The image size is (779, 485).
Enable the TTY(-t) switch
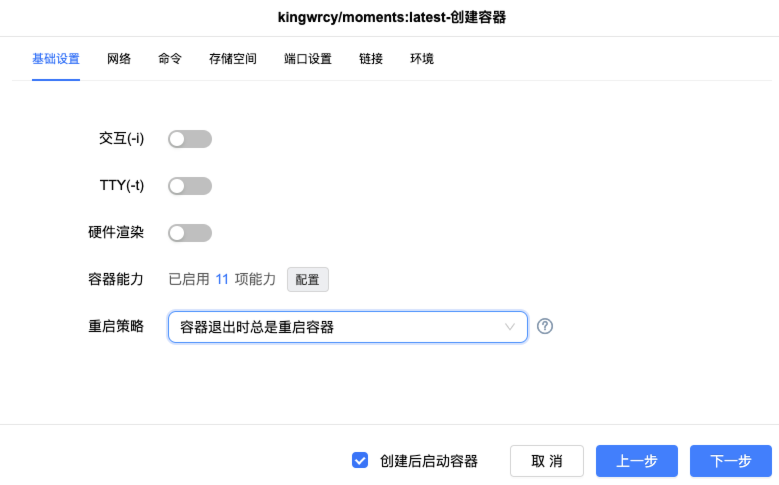[190, 186]
